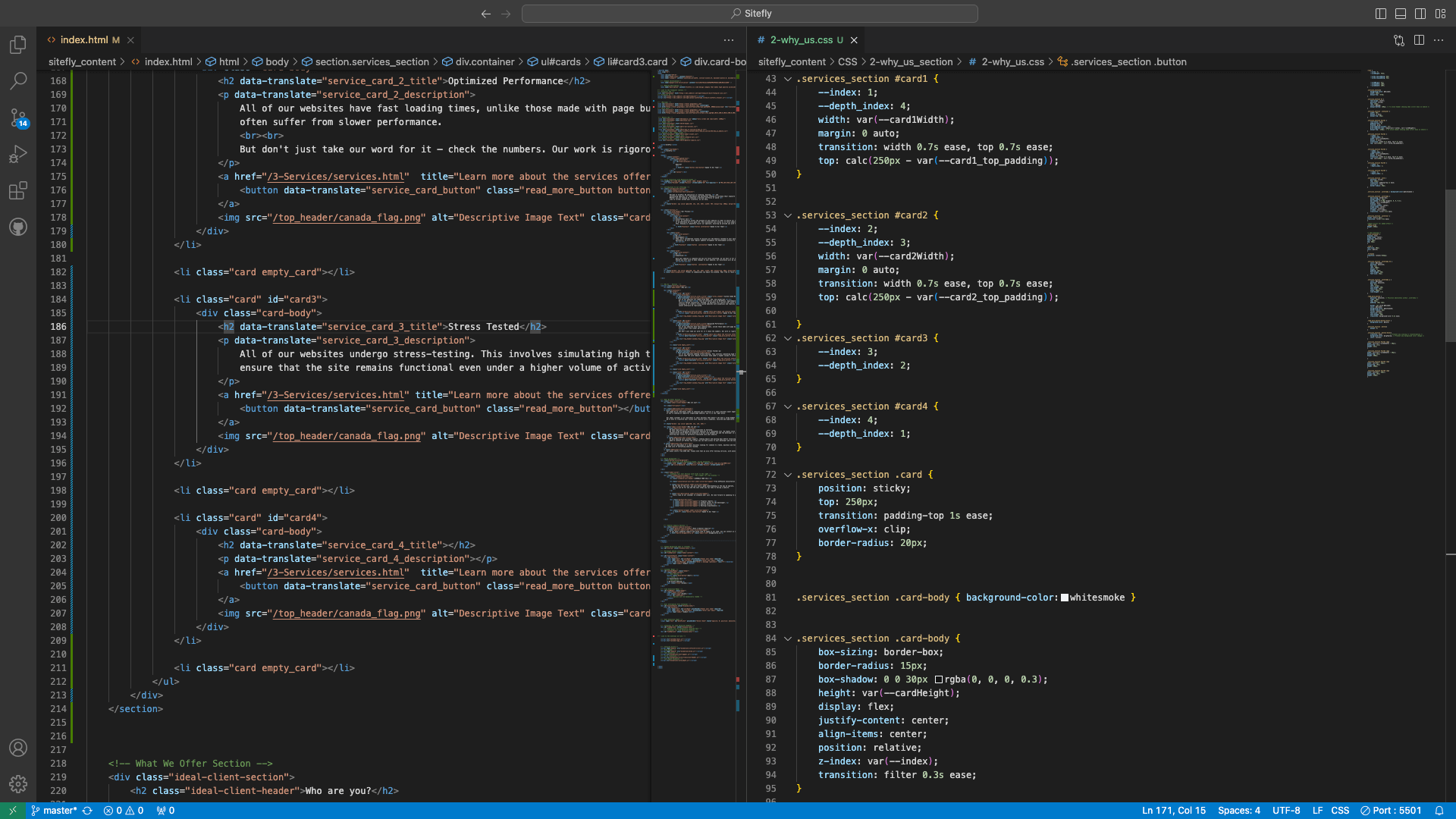Image resolution: width=1456 pixels, height=819 pixels.
Task: Change indentation via Spaces: 4
Action: coord(1239,811)
